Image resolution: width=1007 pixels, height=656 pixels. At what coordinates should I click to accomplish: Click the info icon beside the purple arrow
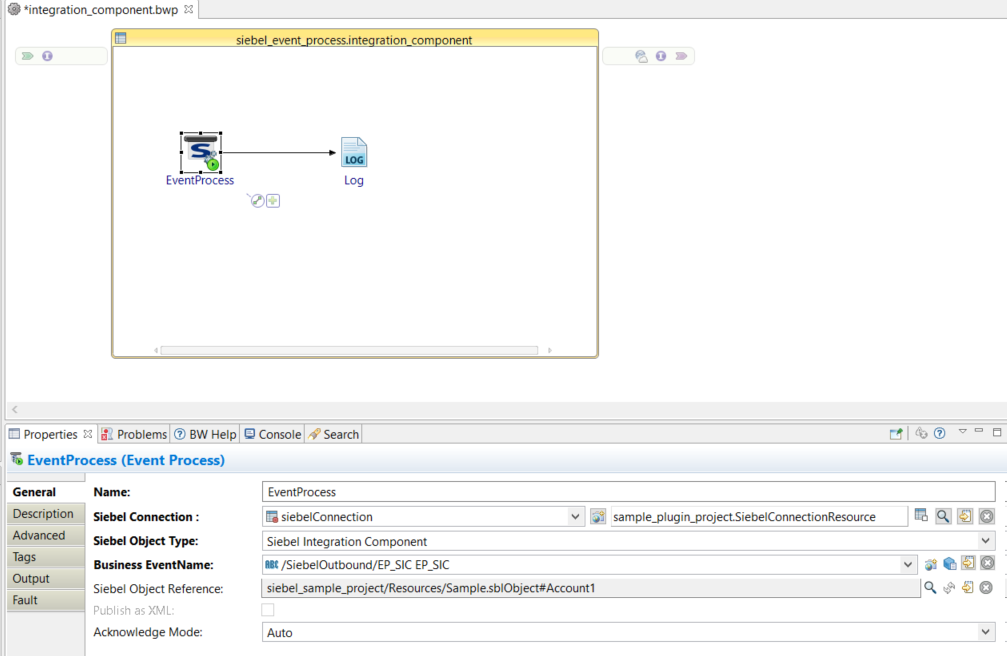pos(661,56)
